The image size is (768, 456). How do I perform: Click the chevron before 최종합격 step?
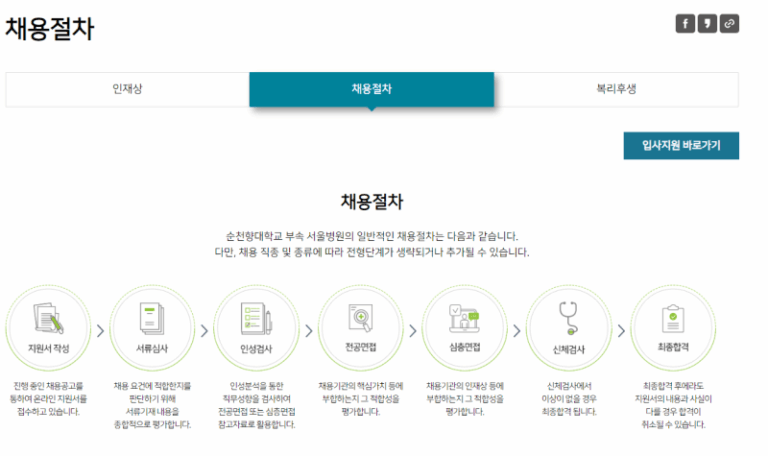point(620,330)
